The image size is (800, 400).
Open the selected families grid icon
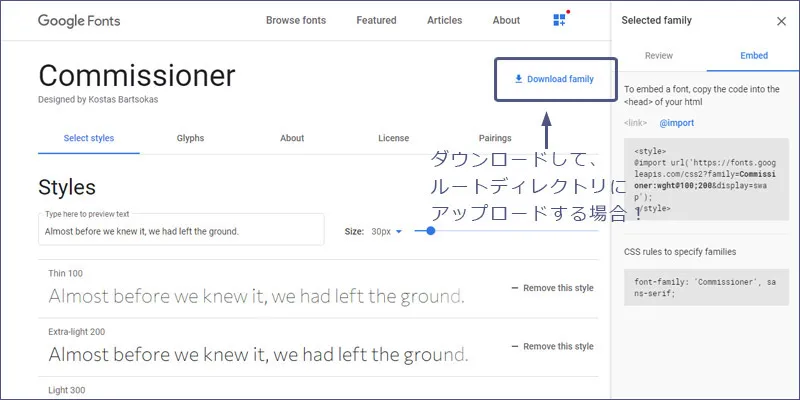(559, 20)
